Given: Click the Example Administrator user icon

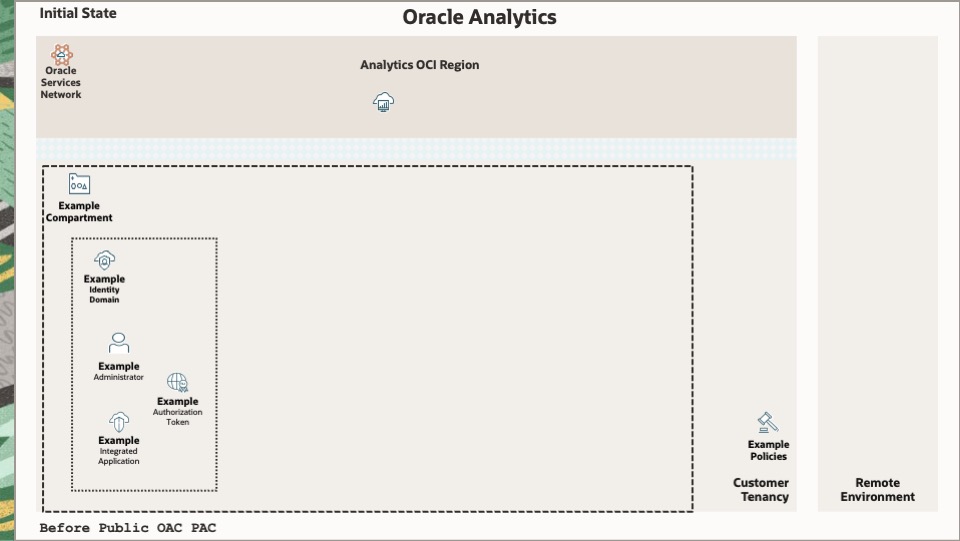Looking at the screenshot, I should click(x=119, y=344).
